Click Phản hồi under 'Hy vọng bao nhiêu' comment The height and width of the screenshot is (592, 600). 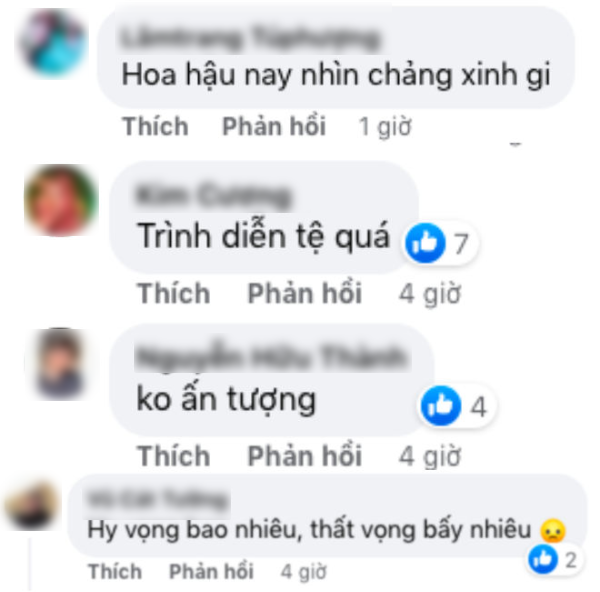211,571
